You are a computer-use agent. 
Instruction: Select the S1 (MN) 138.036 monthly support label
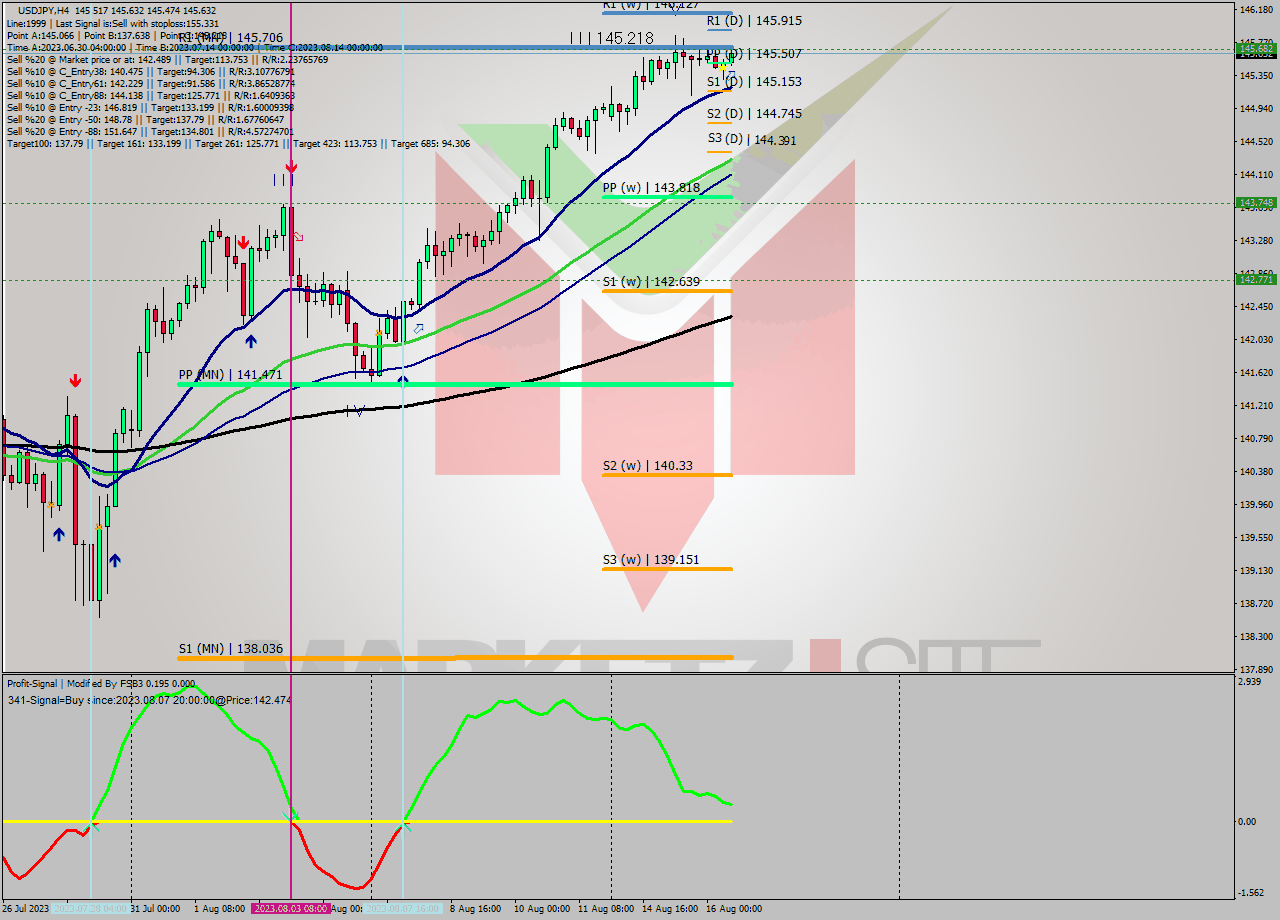coord(230,649)
